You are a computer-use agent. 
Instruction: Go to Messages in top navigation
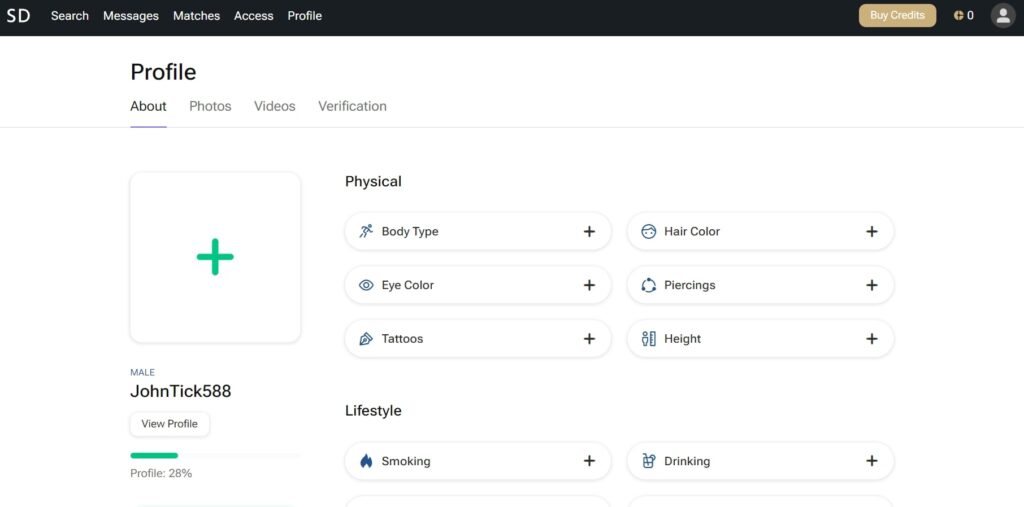coord(131,16)
